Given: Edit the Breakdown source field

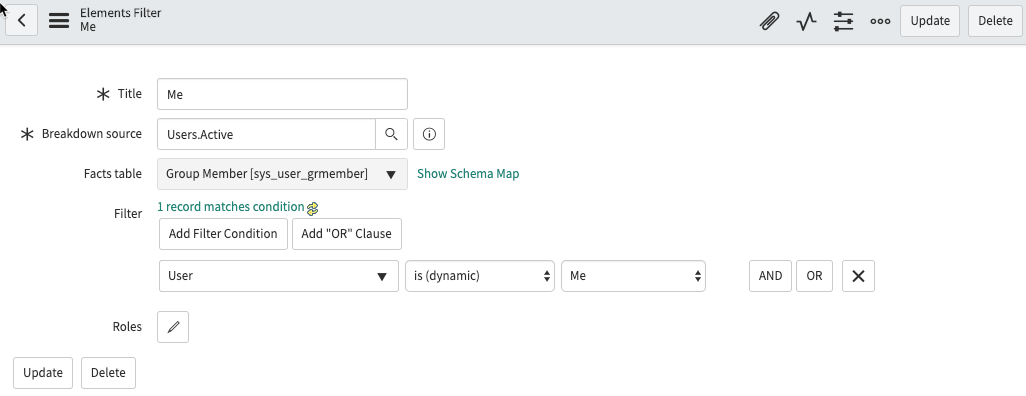Looking at the screenshot, I should [x=266, y=134].
